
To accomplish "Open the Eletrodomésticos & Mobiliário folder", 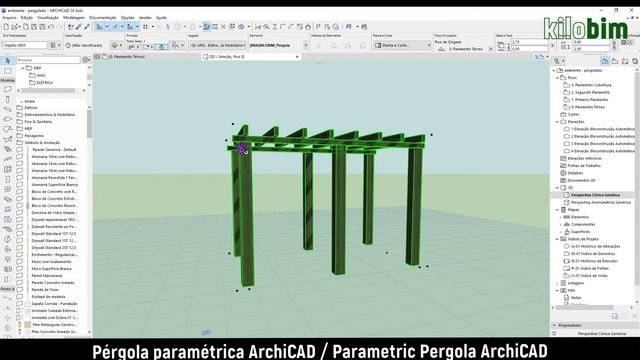I will coord(49,115).
